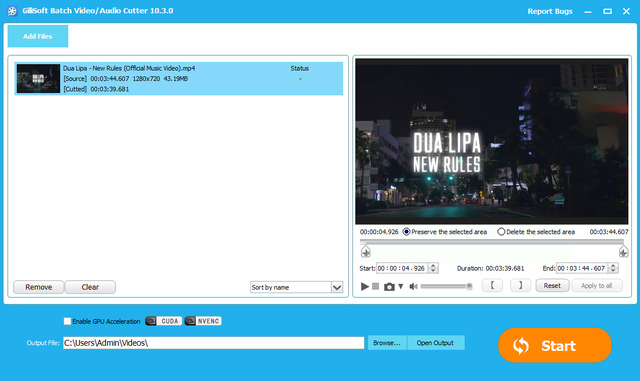Click the Cutted 00:03:39.681 entry
The height and width of the screenshot is (381, 640).
(96, 89)
